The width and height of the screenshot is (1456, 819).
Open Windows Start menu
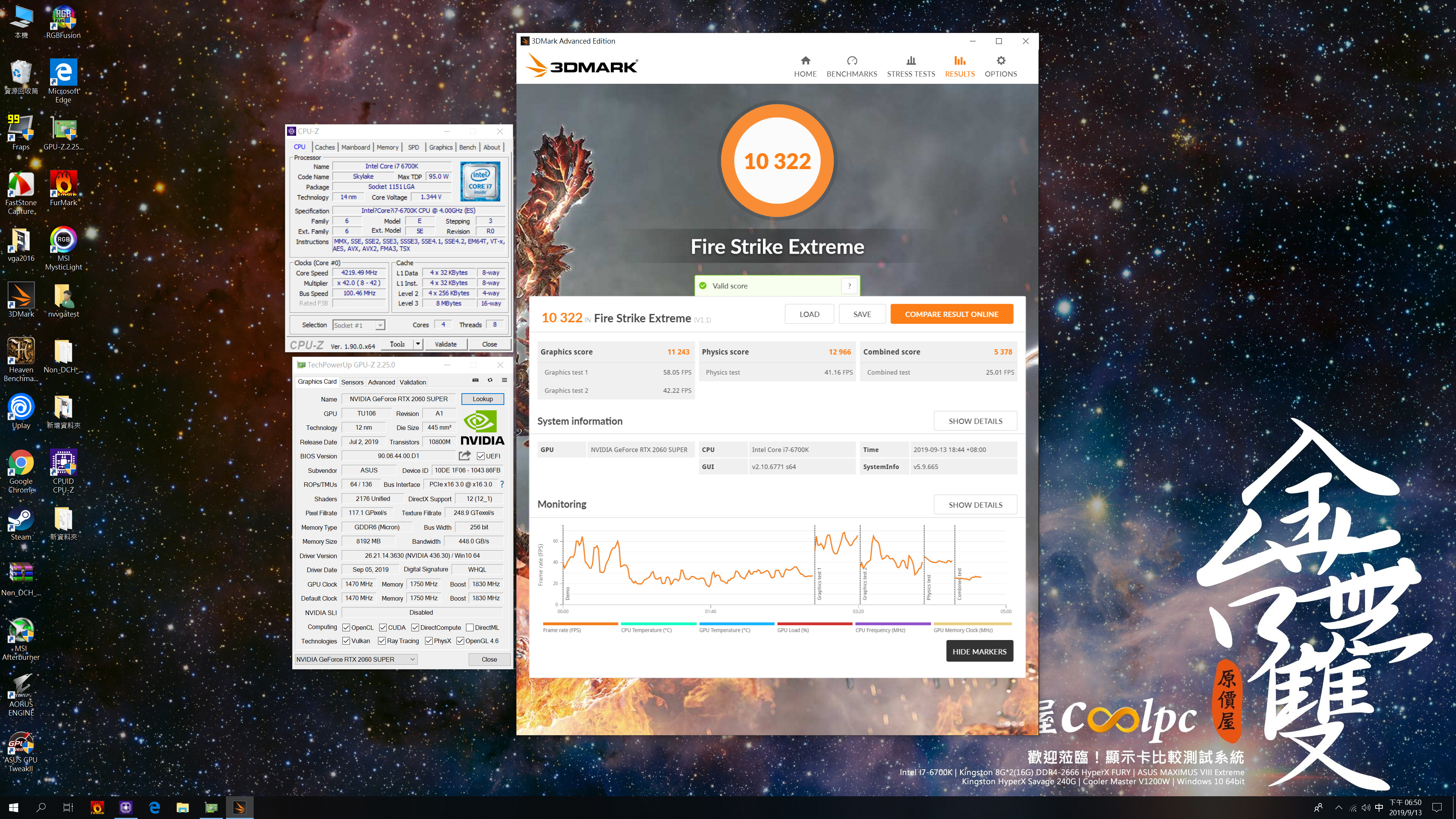click(14, 808)
